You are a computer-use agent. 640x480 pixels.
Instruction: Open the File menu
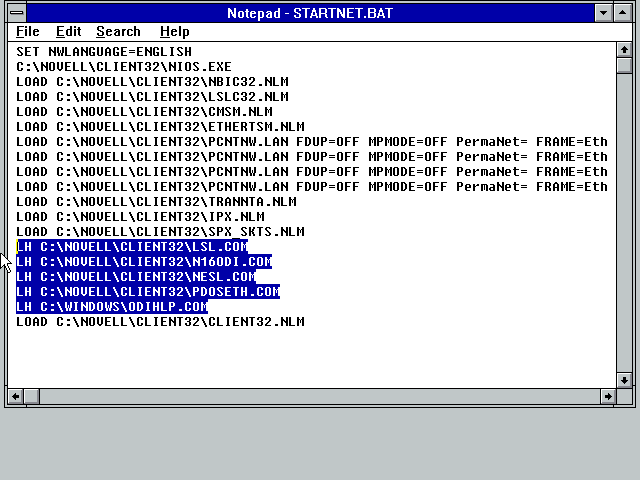point(28,31)
